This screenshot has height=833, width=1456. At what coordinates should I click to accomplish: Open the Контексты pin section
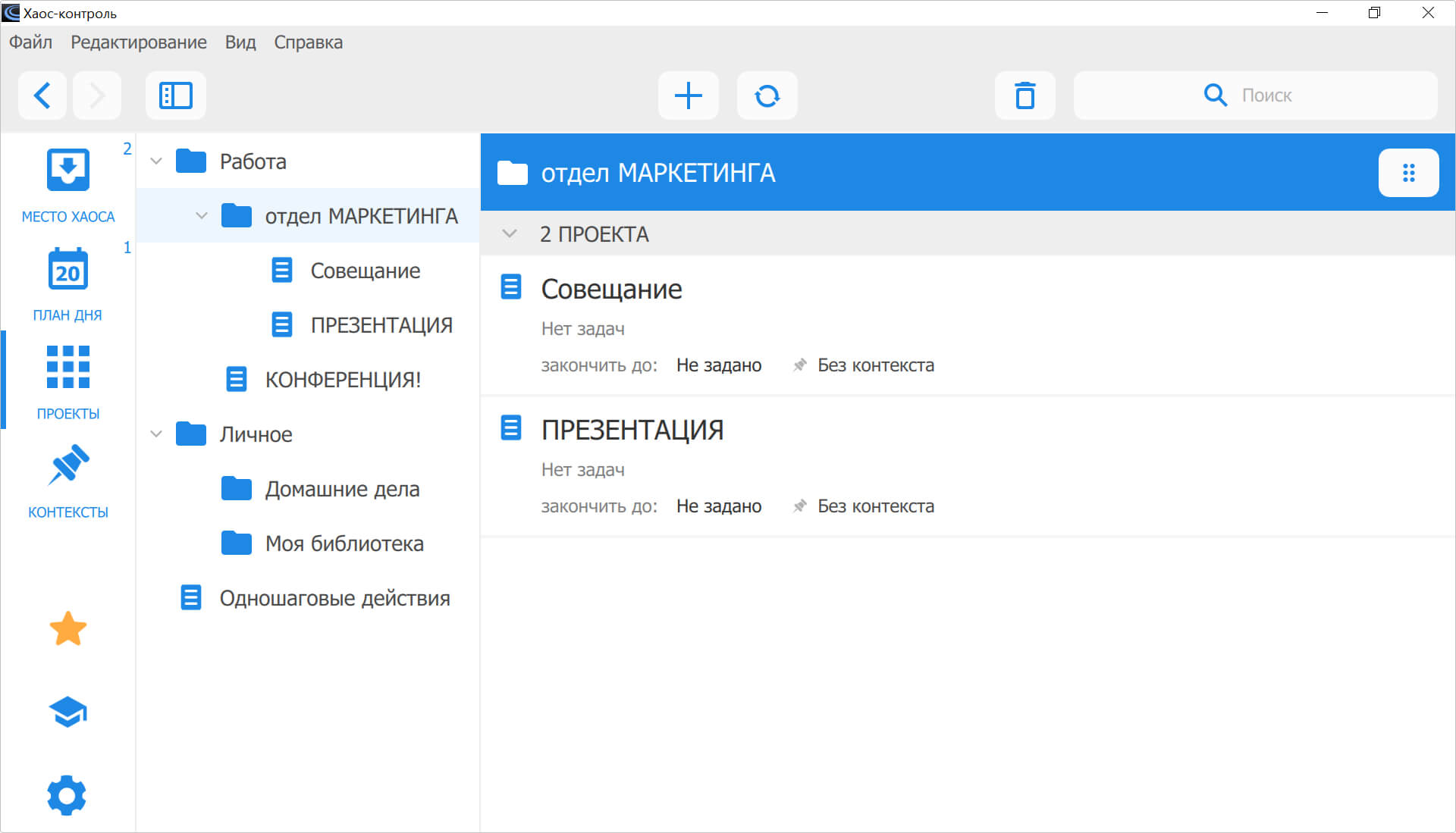click(x=68, y=481)
